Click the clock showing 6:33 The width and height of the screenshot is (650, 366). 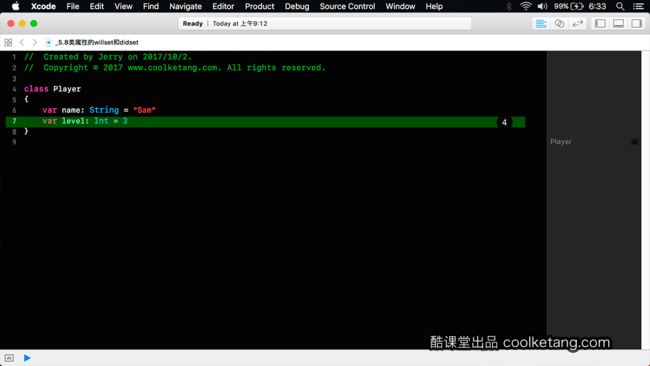pyautogui.click(x=597, y=6)
